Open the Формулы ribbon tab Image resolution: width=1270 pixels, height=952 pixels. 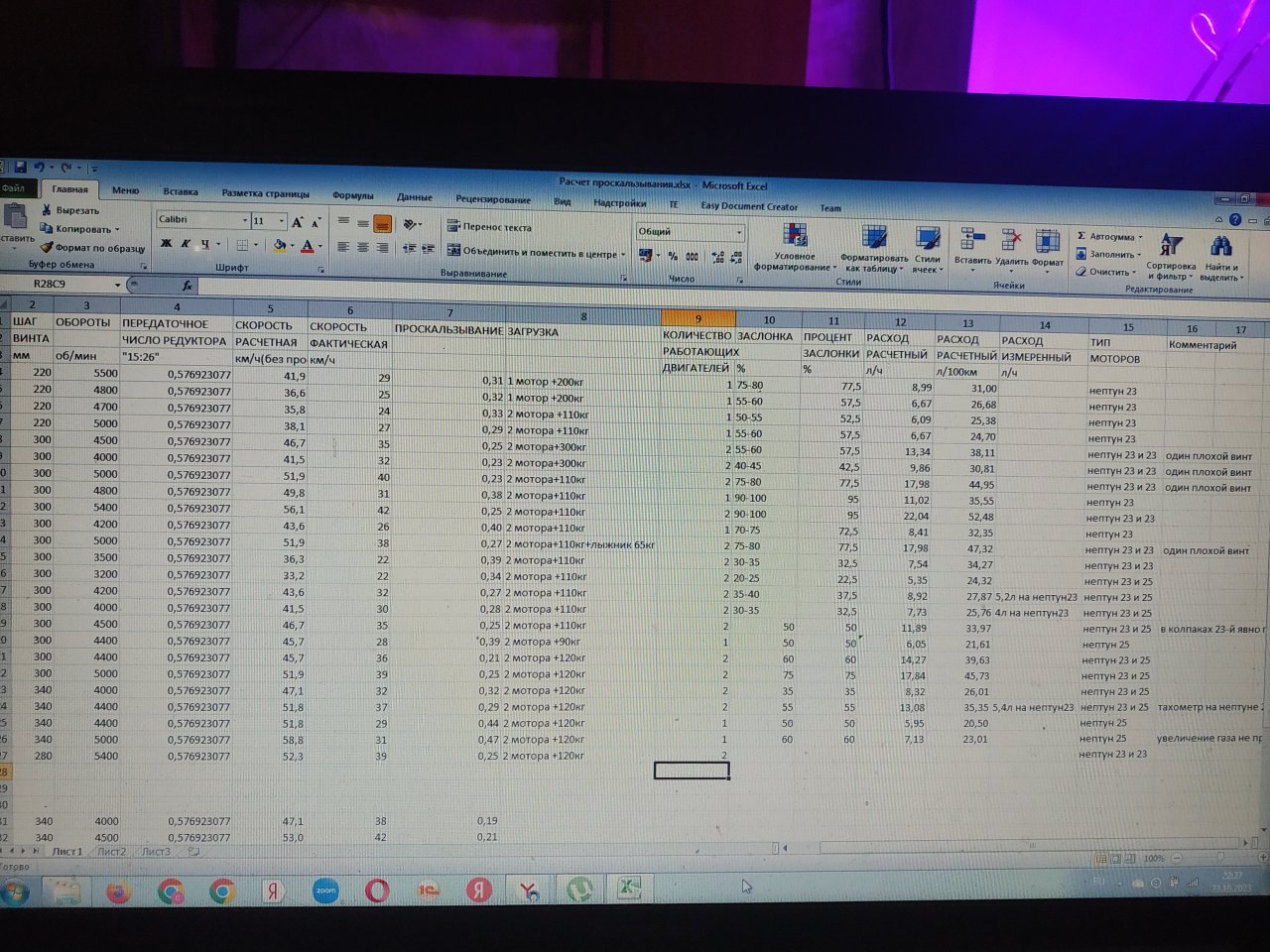coord(352,195)
